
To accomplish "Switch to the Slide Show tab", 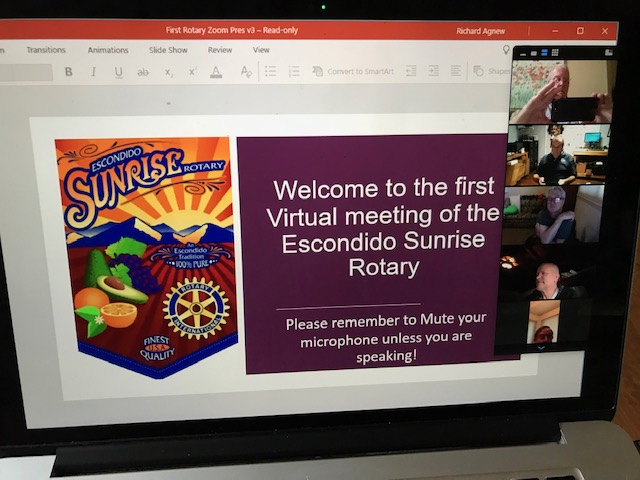I will [168, 50].
